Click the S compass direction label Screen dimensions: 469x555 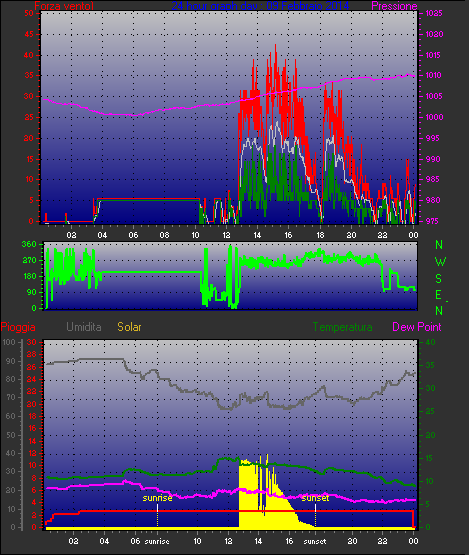point(439,279)
